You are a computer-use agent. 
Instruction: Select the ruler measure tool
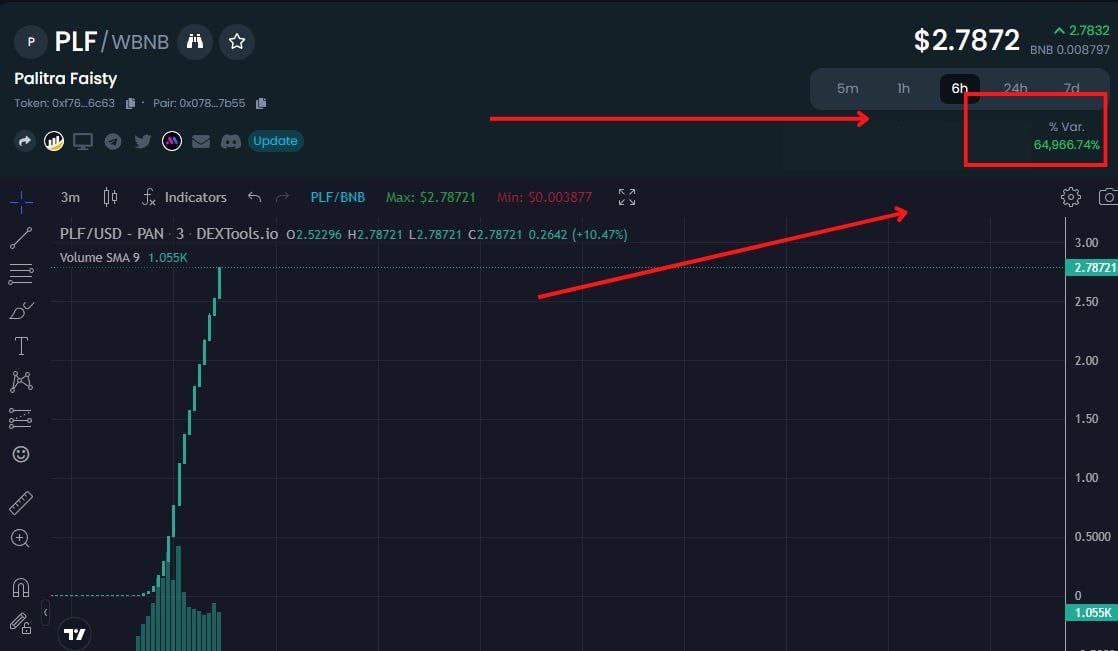pos(21,503)
